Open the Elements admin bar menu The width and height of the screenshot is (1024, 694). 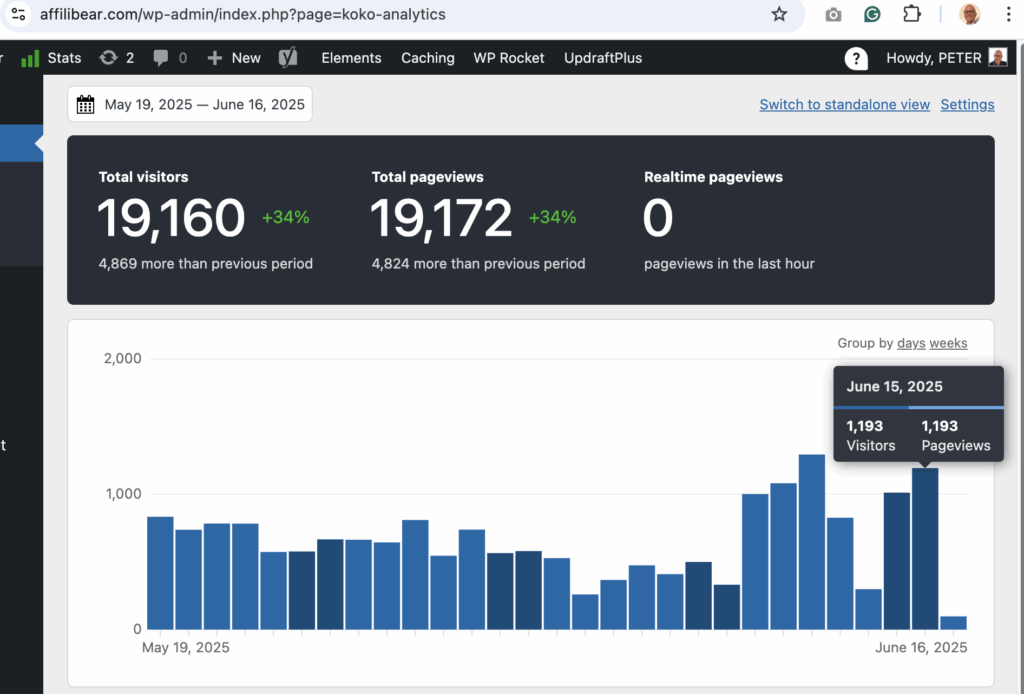pos(351,58)
